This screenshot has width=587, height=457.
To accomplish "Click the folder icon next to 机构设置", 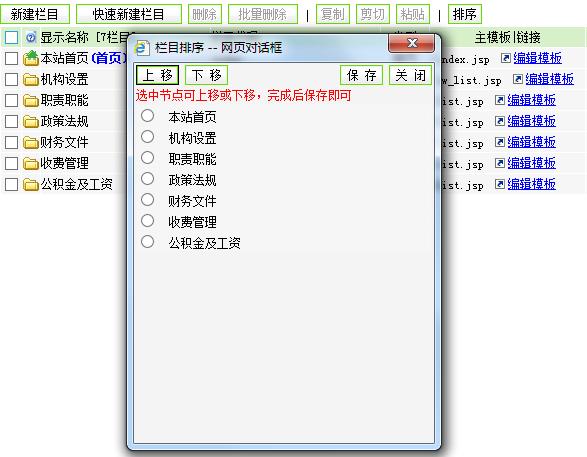I will 31,79.
